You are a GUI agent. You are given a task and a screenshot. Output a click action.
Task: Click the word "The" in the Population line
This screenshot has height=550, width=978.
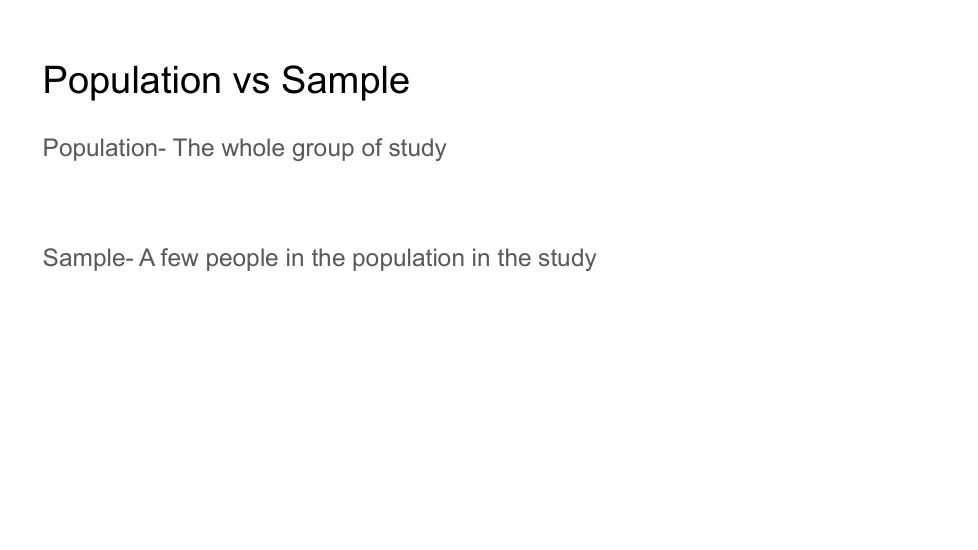pos(193,149)
